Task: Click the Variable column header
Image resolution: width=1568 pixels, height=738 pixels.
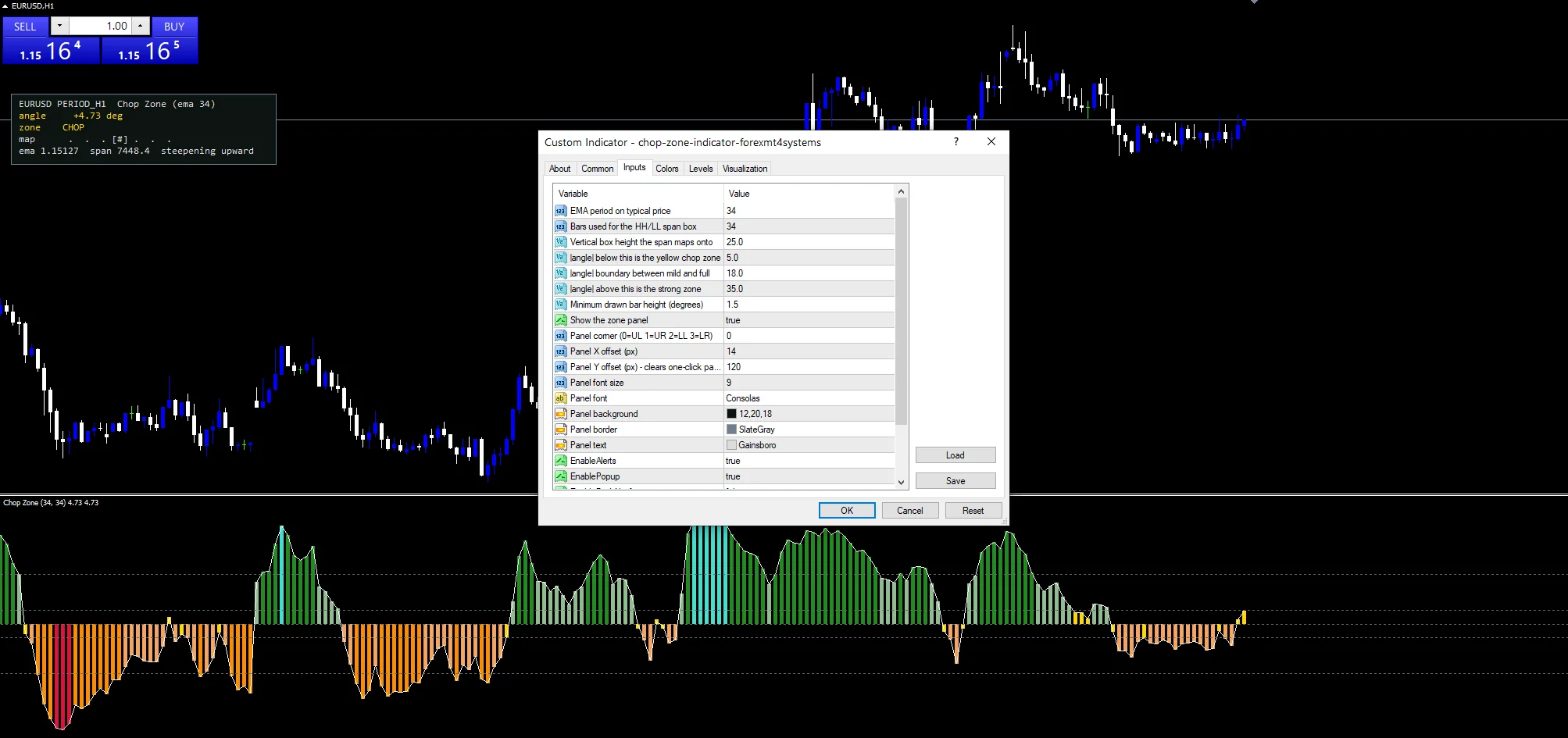Action: (x=638, y=194)
